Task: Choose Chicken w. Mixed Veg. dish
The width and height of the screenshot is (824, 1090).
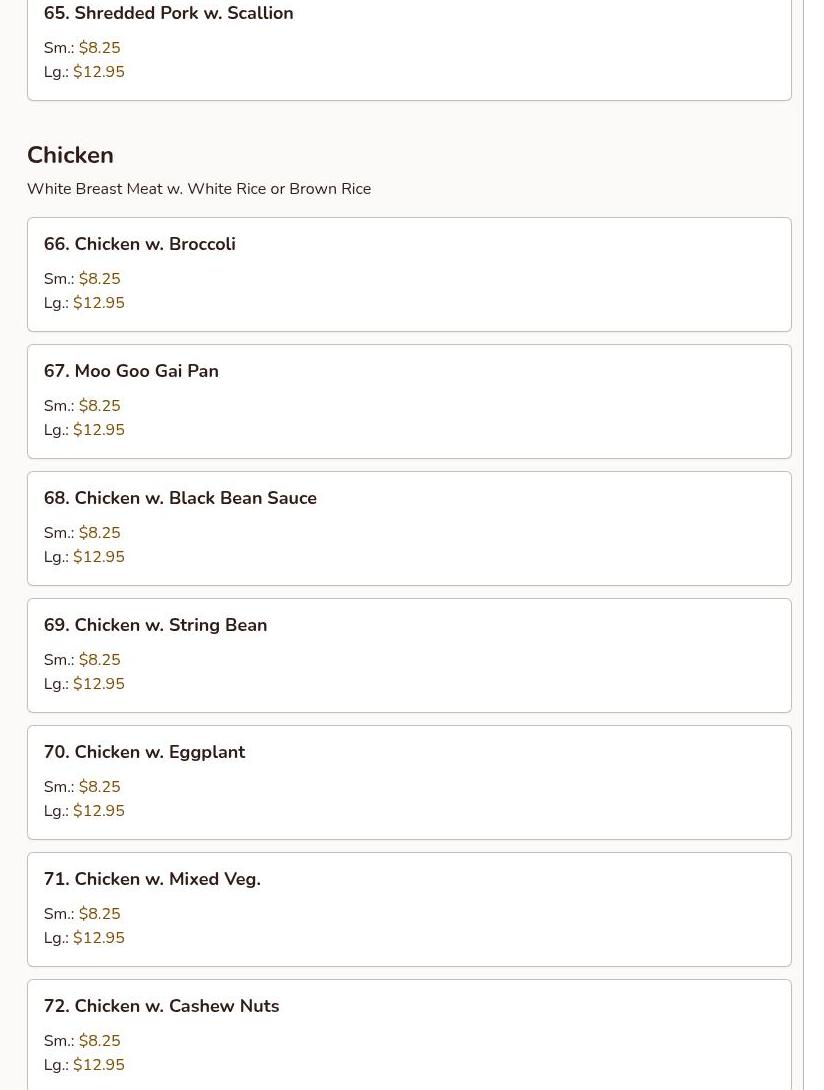Action: [x=409, y=909]
